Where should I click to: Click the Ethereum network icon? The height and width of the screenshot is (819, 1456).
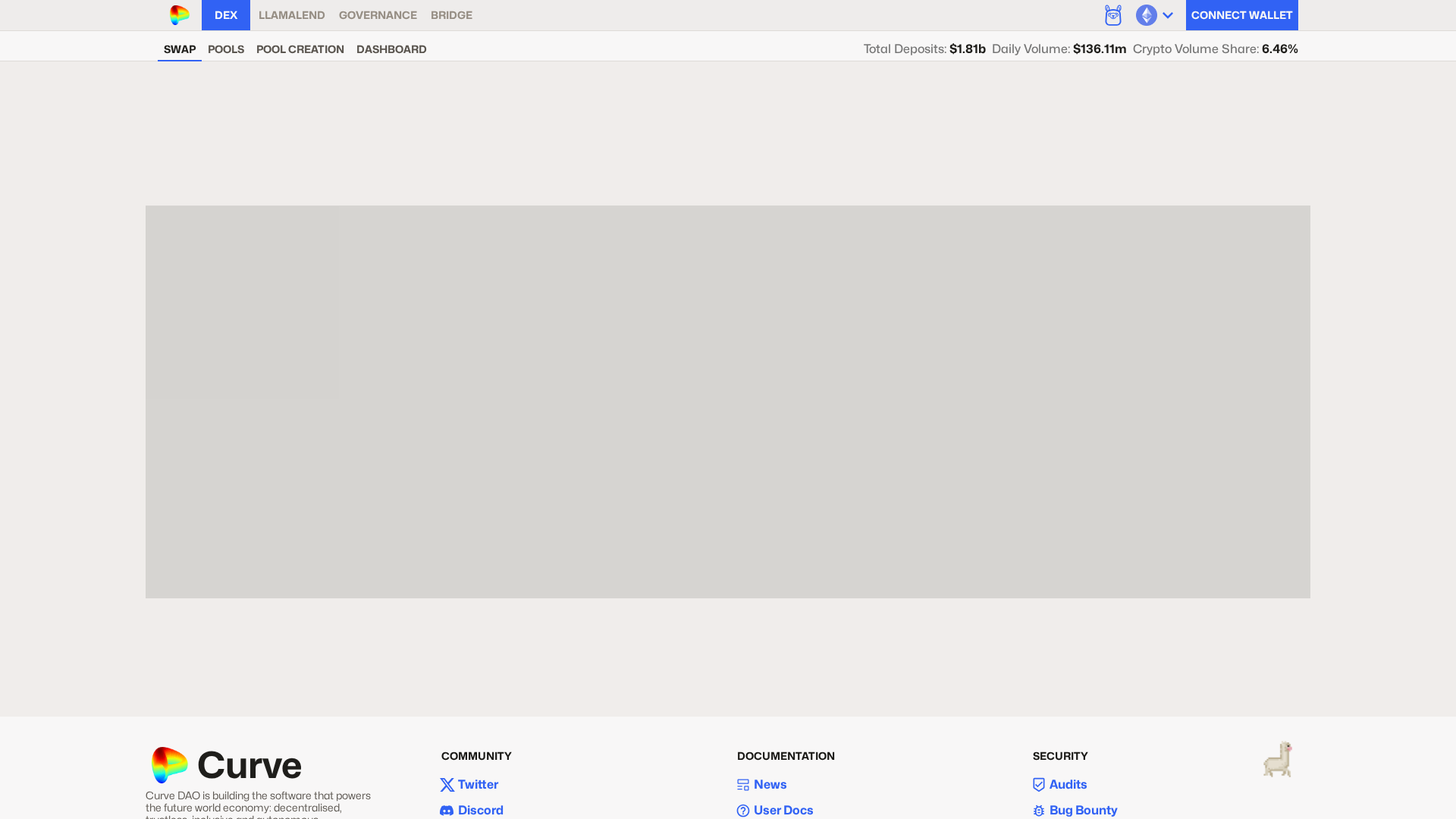1146,15
